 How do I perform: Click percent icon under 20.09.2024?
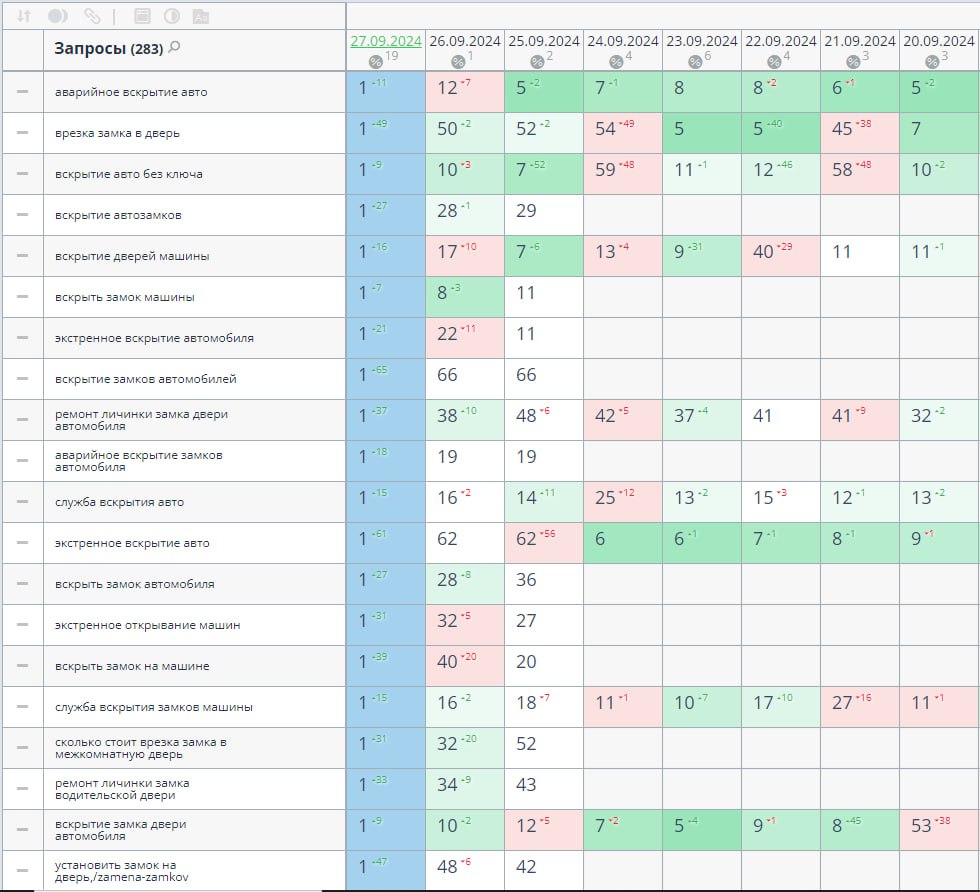coord(931,62)
